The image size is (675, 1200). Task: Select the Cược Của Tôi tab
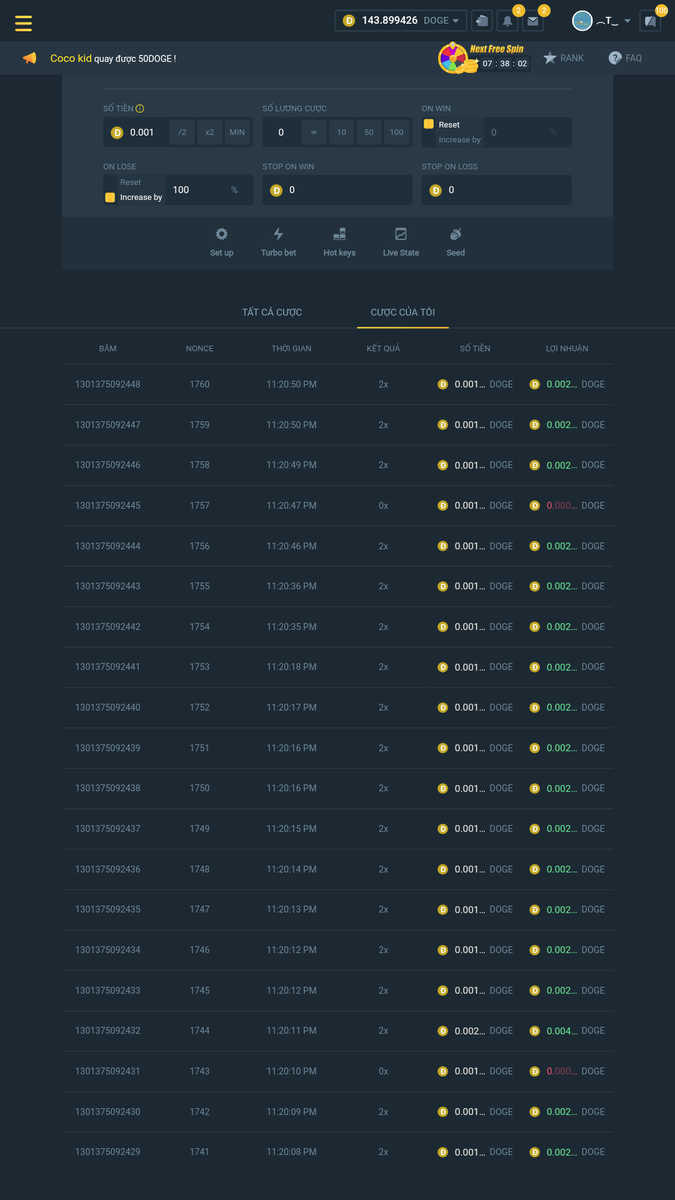click(402, 312)
